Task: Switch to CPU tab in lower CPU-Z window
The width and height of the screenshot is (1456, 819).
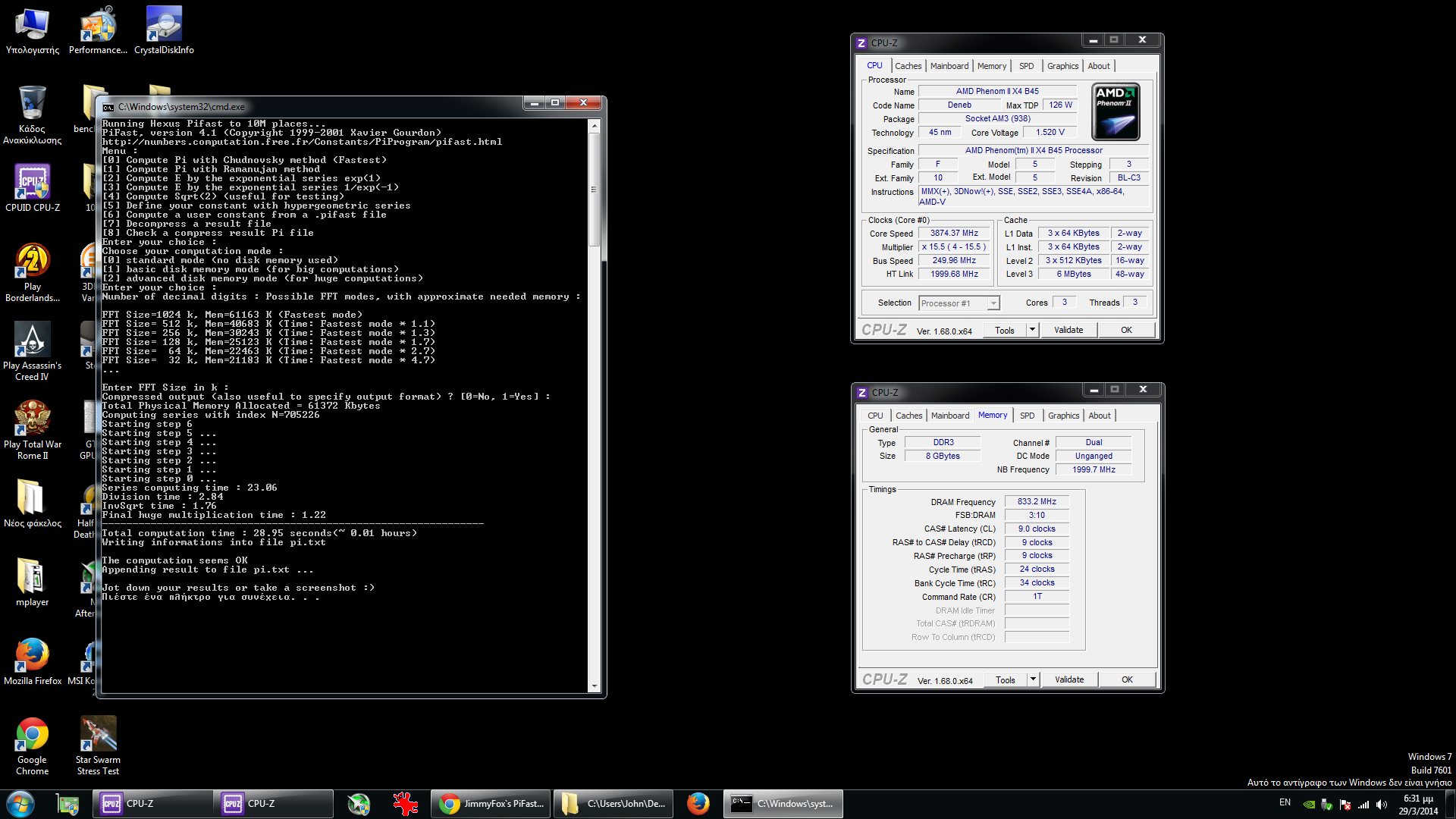Action: (x=875, y=416)
